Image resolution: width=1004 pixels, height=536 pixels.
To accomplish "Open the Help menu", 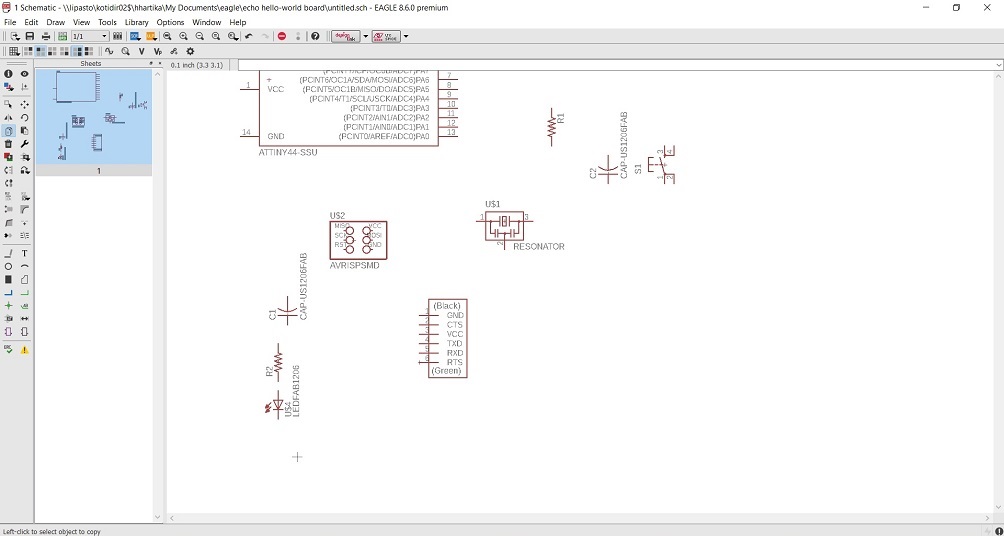I will point(238,22).
